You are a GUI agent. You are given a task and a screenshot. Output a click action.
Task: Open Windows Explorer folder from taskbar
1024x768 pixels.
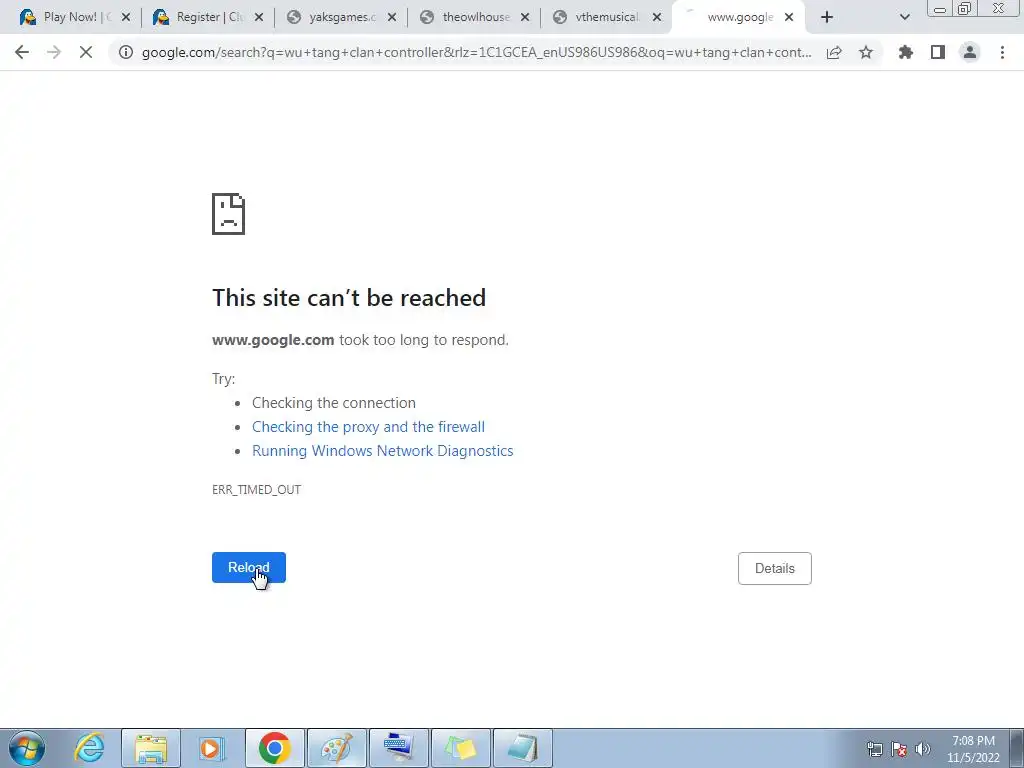point(151,748)
